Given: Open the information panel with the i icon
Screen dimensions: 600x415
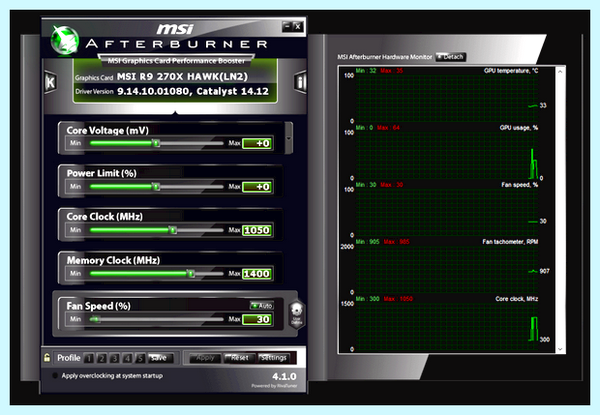Looking at the screenshot, I should 301,81.
